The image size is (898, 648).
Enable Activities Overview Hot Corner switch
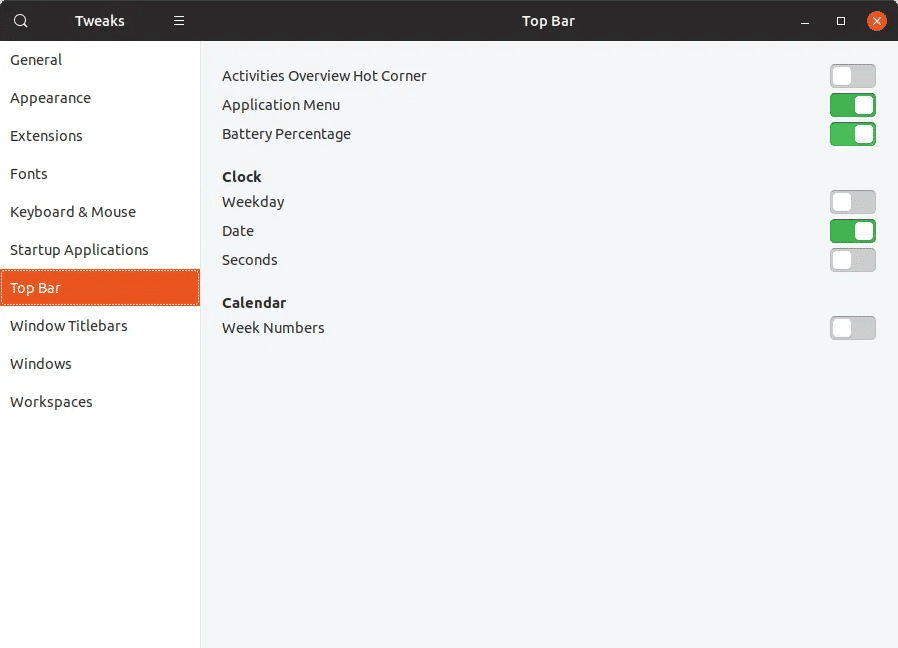click(x=852, y=76)
